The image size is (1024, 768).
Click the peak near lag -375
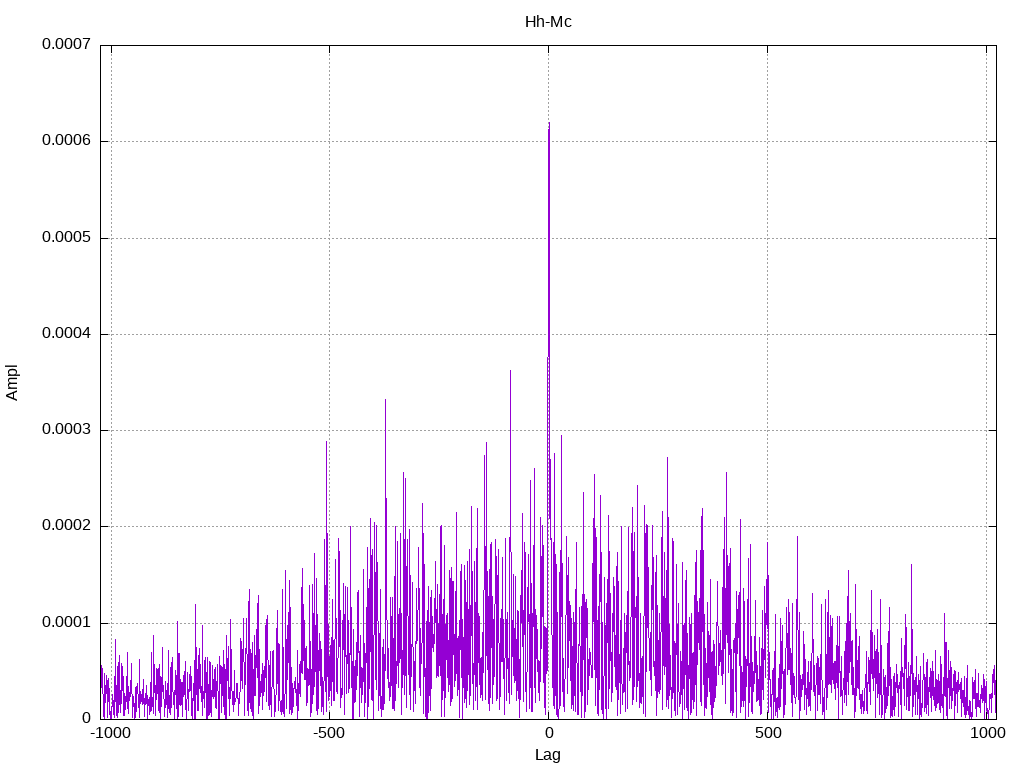click(x=385, y=400)
